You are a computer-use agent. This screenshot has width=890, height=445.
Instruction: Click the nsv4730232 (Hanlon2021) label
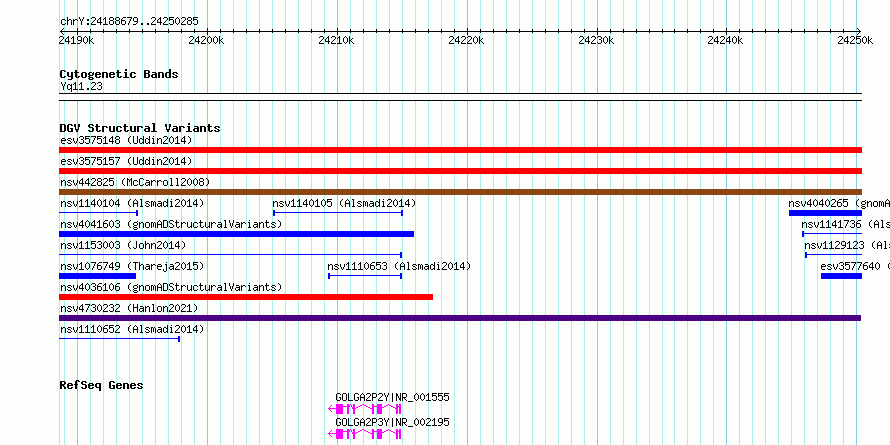click(129, 308)
